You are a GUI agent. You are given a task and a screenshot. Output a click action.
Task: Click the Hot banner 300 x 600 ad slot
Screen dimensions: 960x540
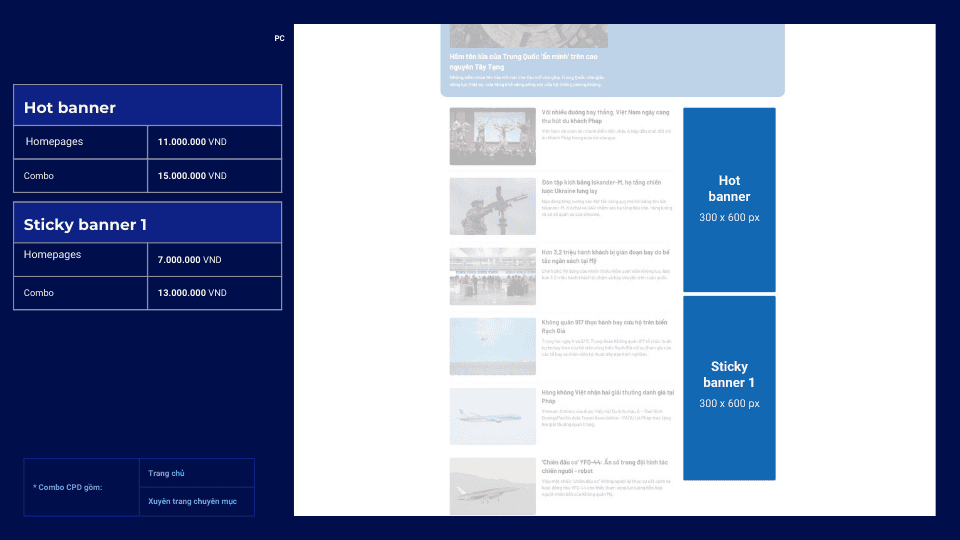729,199
